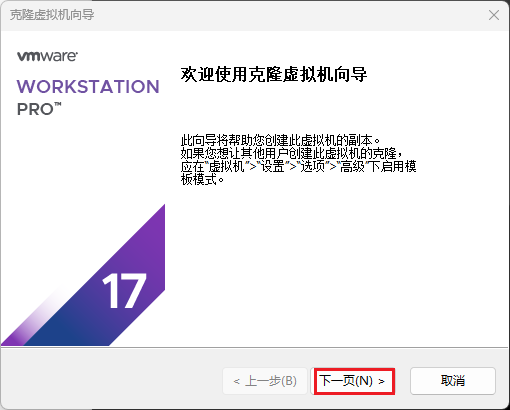Click the right arrow inside 下一页 button

coord(381,381)
